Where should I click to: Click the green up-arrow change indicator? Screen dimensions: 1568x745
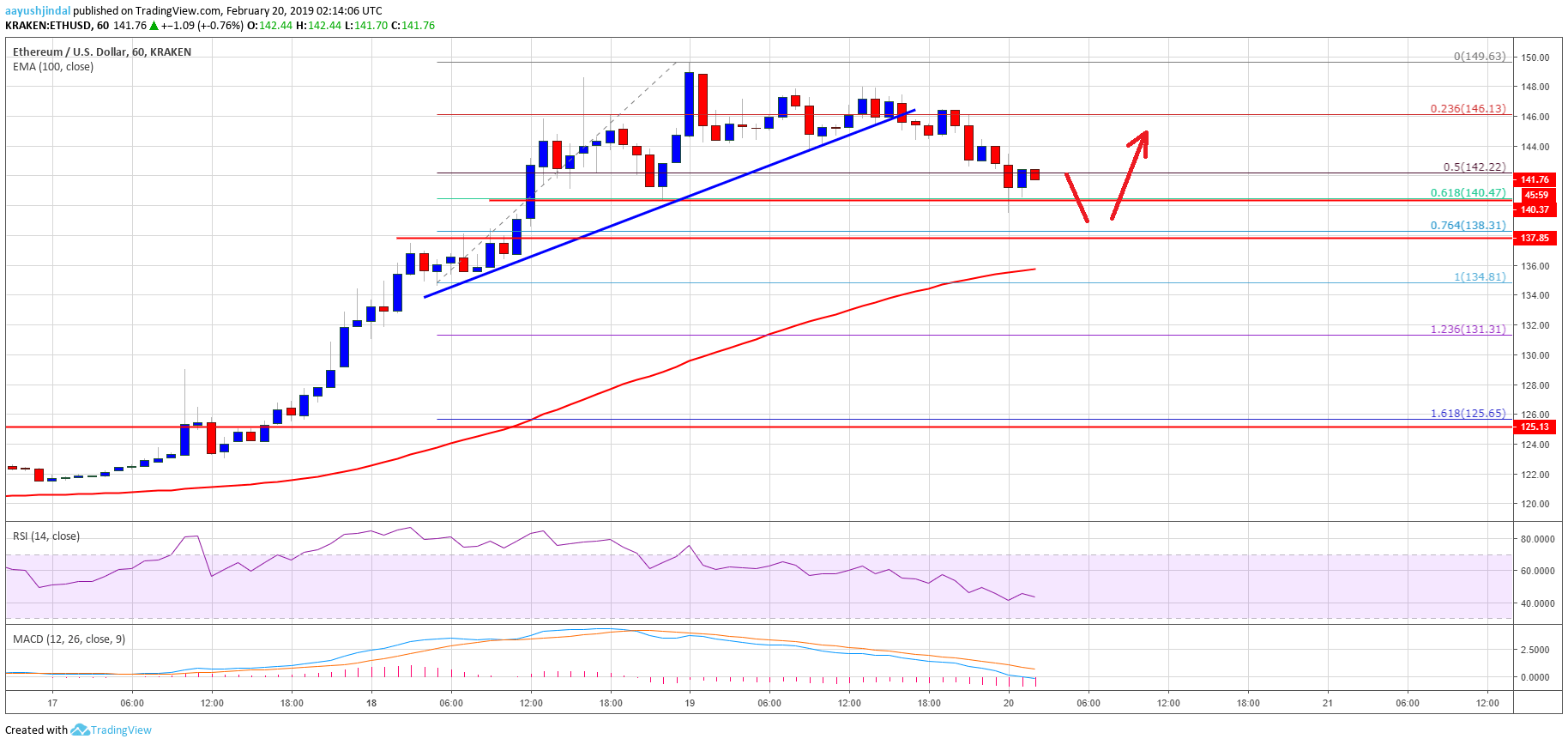click(x=154, y=26)
